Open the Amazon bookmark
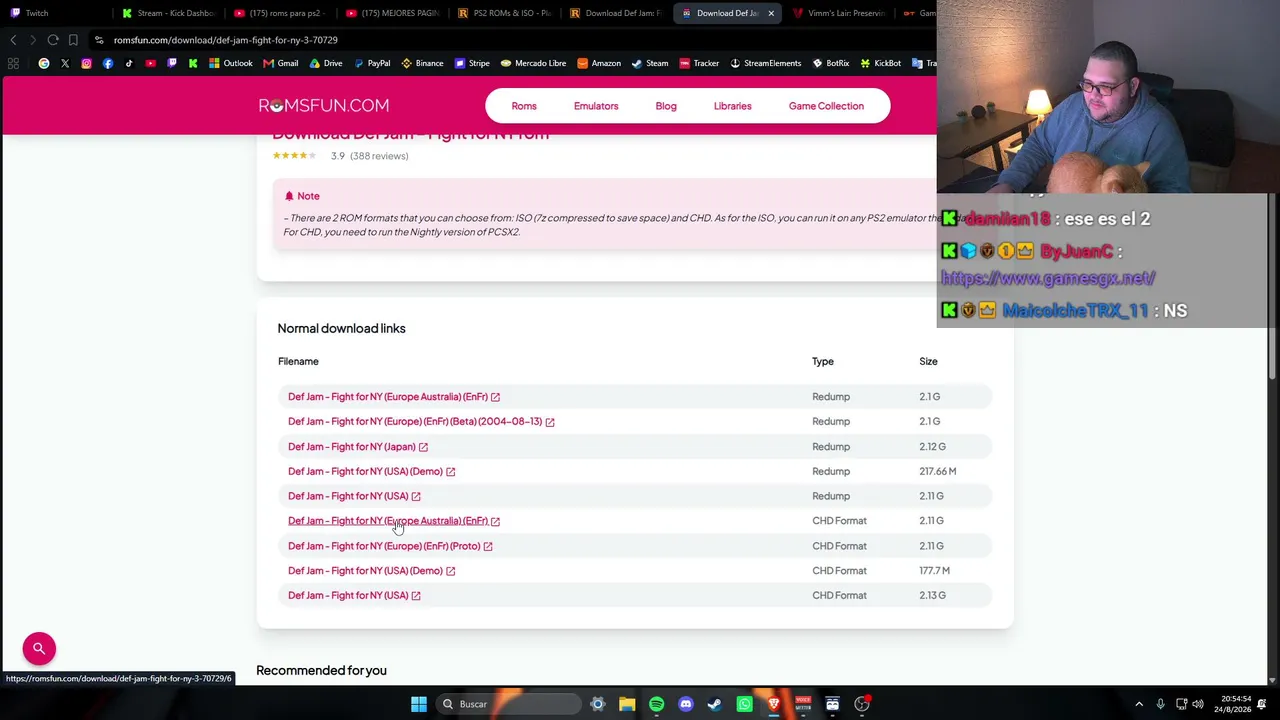1280x720 pixels. click(x=599, y=63)
